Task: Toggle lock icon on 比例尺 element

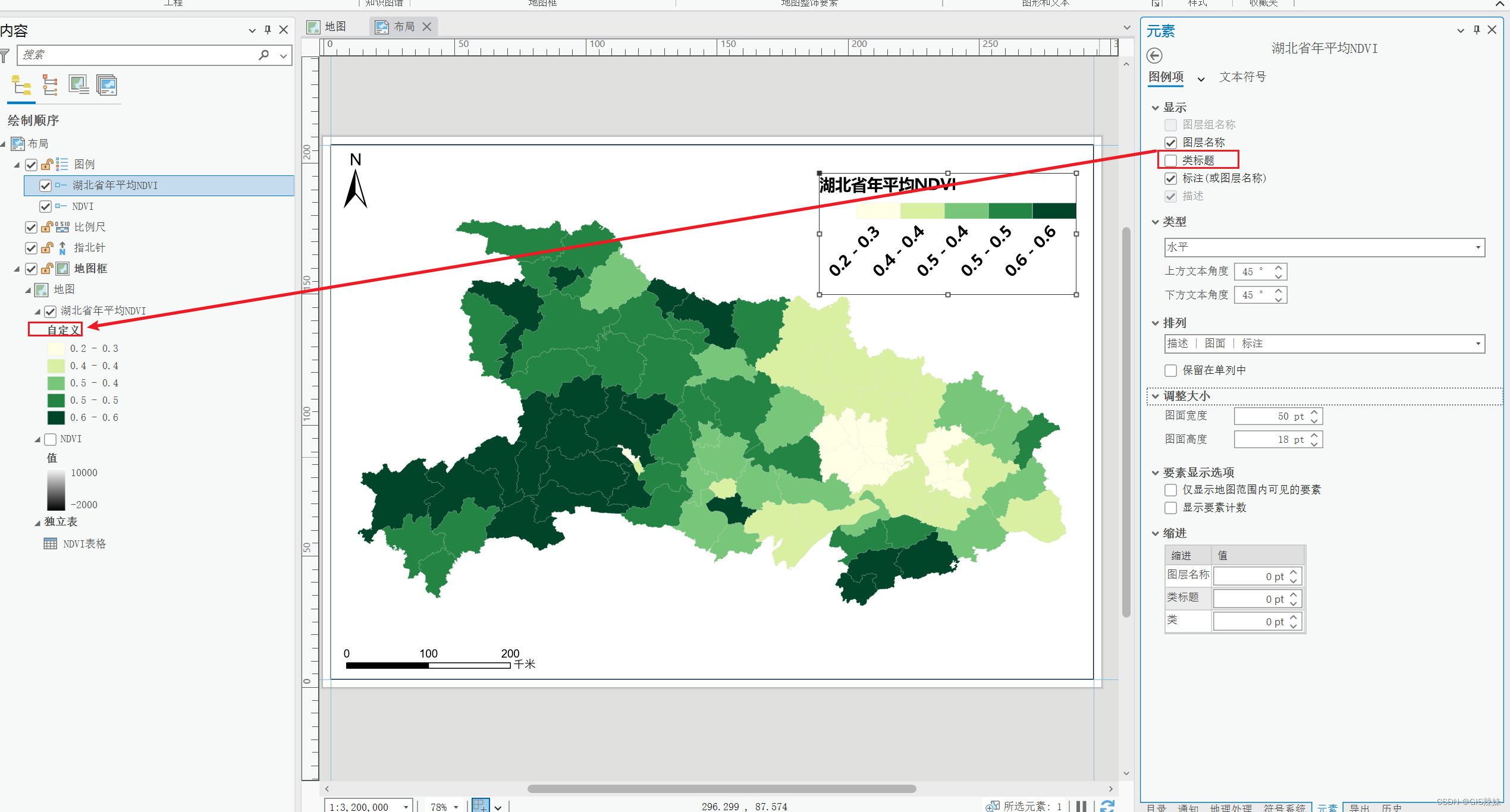Action: pos(47,227)
